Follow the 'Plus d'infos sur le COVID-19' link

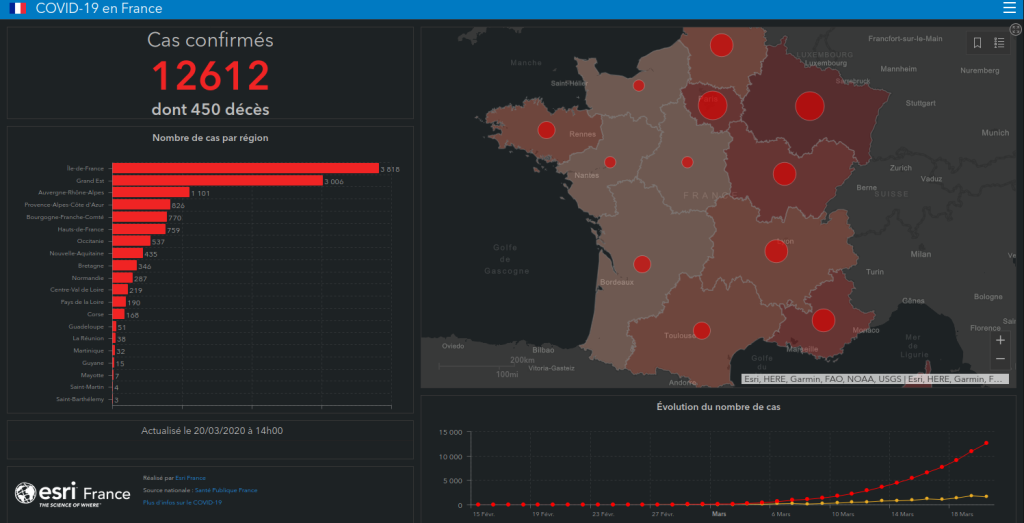184,502
